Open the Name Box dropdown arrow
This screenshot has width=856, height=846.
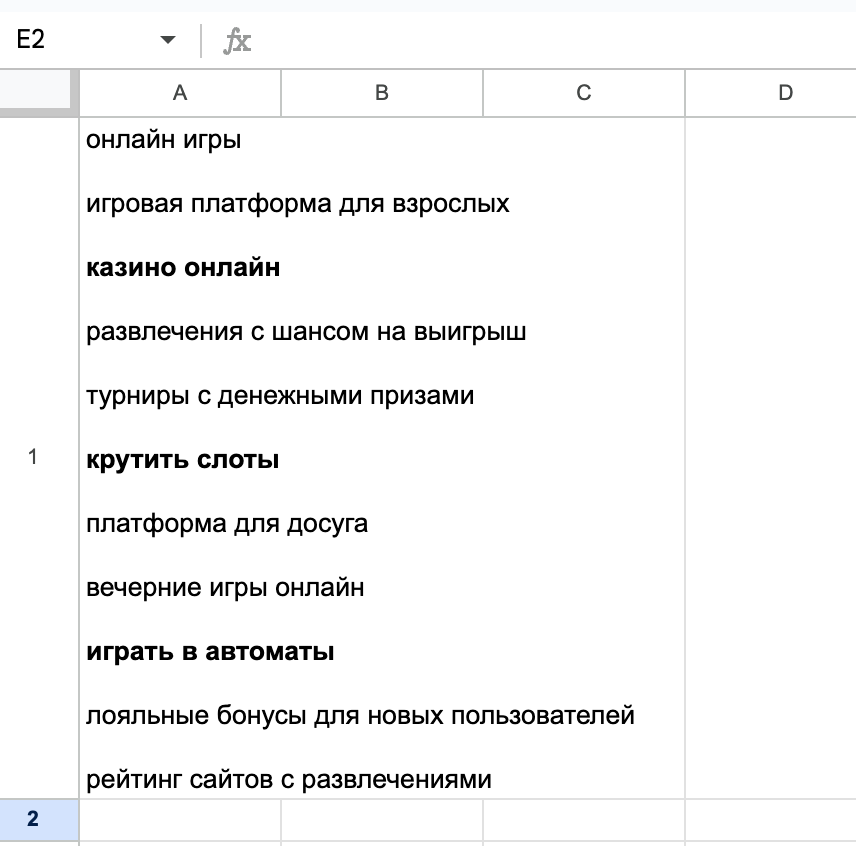coord(168,39)
